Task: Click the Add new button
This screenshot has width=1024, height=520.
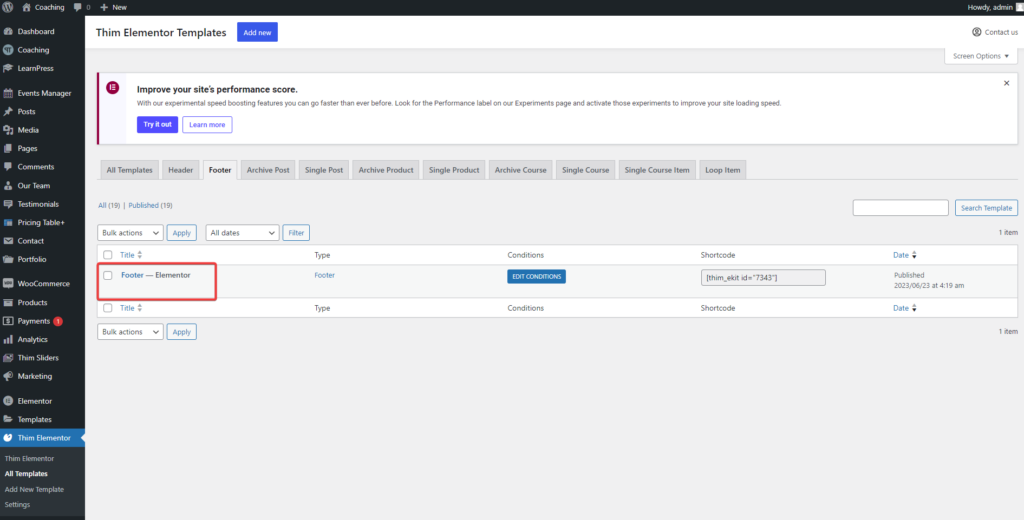Action: coord(257,32)
